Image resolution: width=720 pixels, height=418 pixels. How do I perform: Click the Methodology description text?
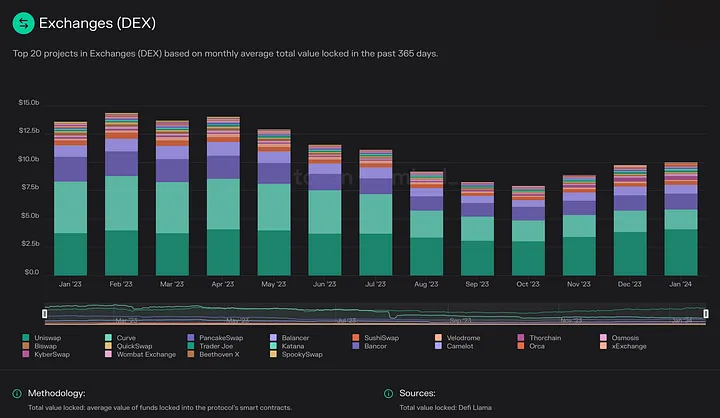click(160, 407)
